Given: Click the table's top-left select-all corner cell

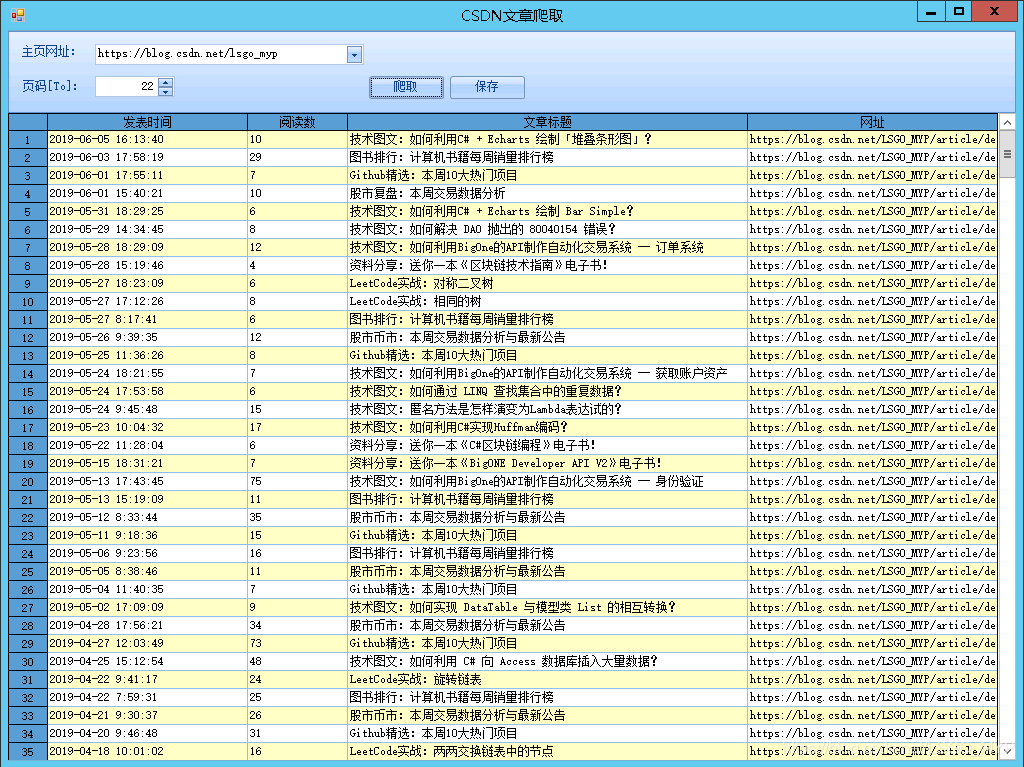Looking at the screenshot, I should coord(28,122).
